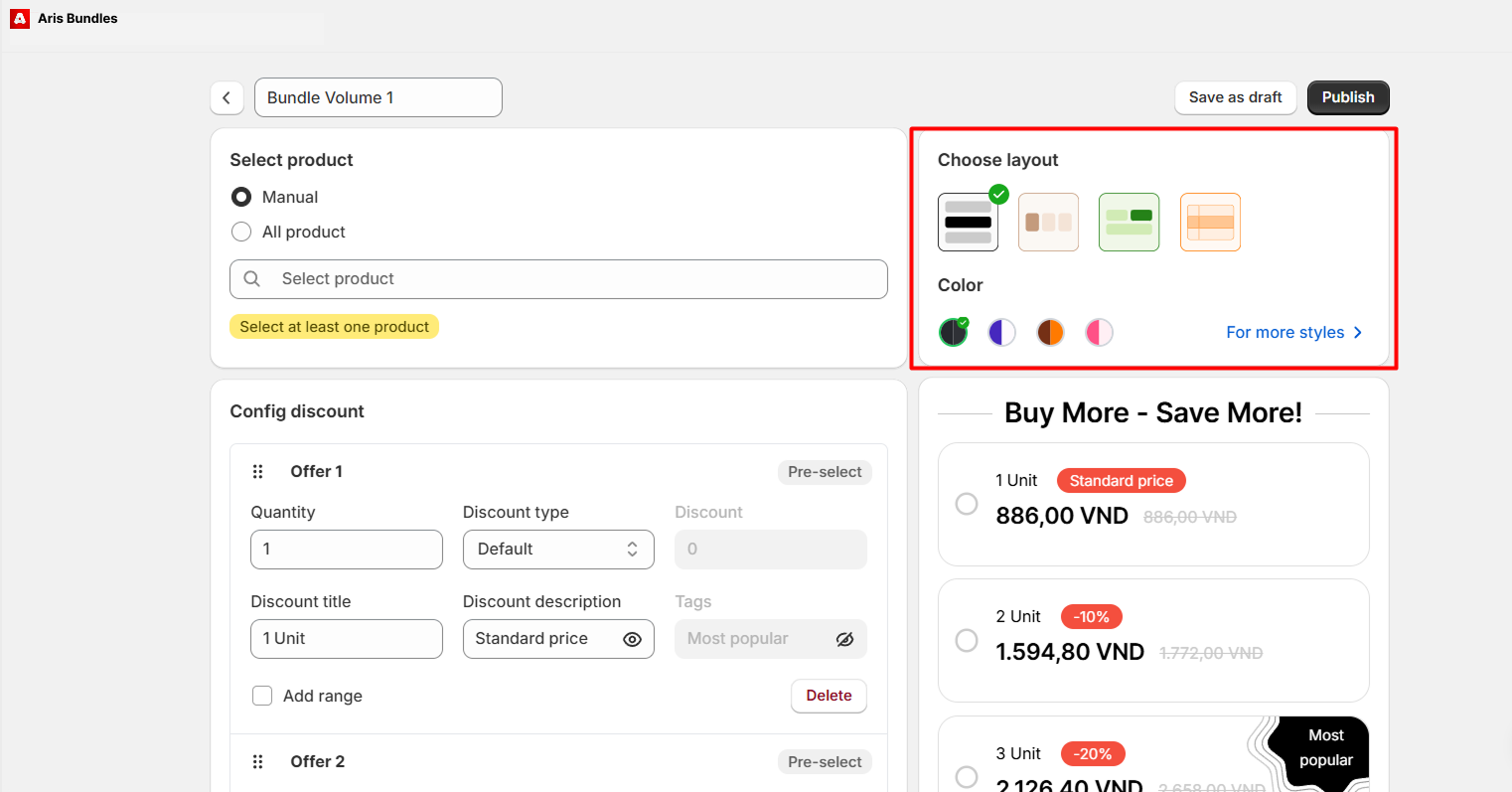This screenshot has width=1512, height=792.
Task: Delete Offer 1
Action: pyautogui.click(x=829, y=696)
